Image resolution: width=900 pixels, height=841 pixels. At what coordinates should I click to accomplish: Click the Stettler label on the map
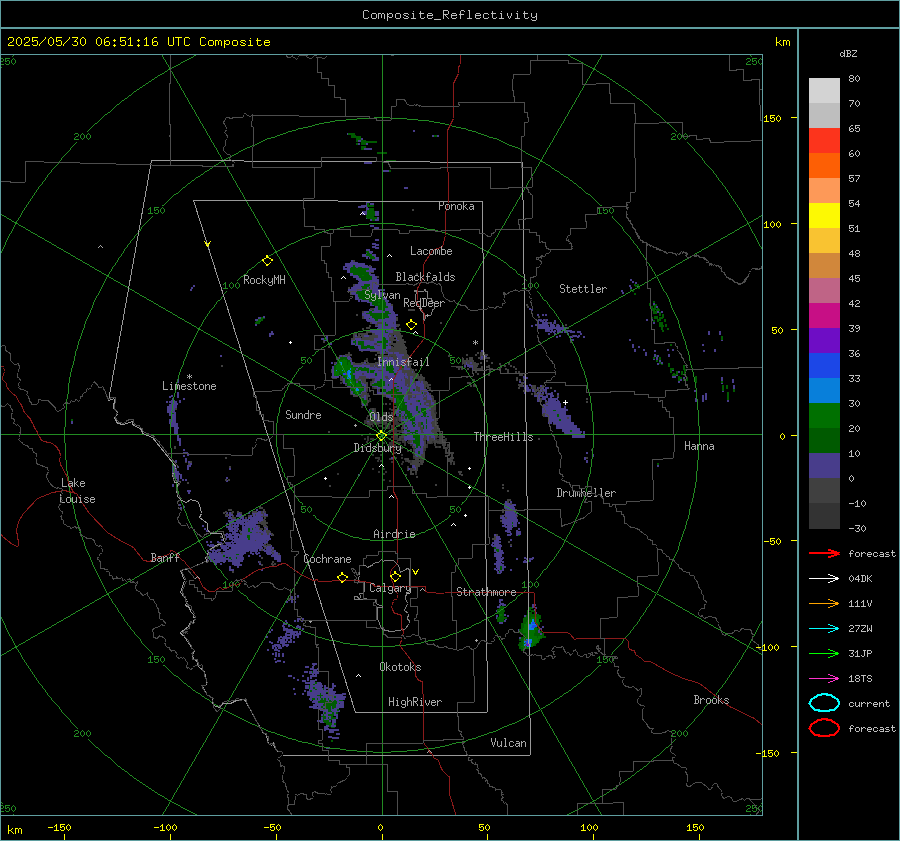point(583,289)
